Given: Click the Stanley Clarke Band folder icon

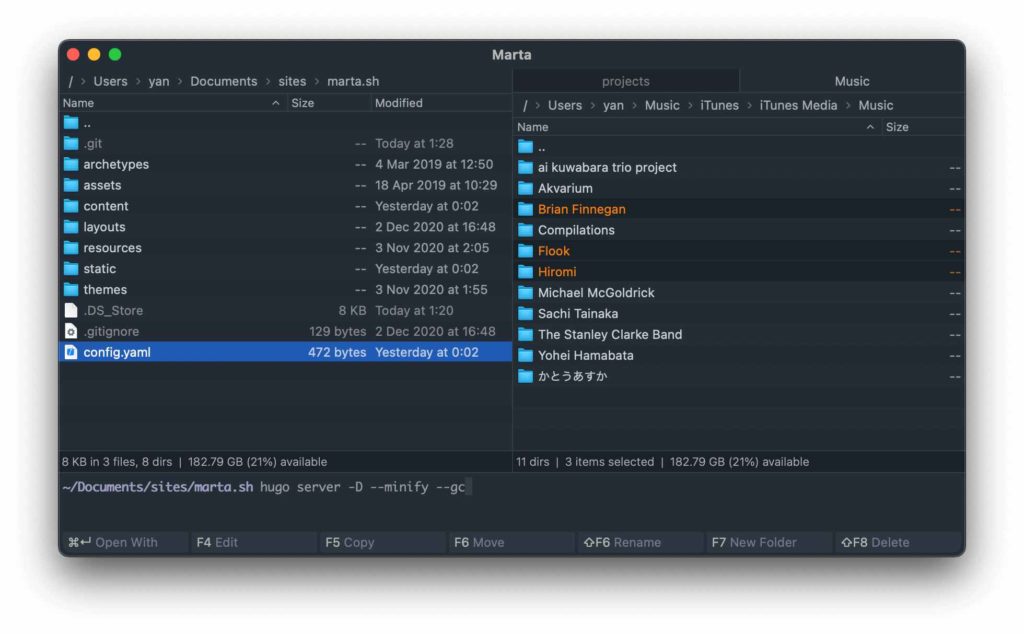Looking at the screenshot, I should 526,335.
